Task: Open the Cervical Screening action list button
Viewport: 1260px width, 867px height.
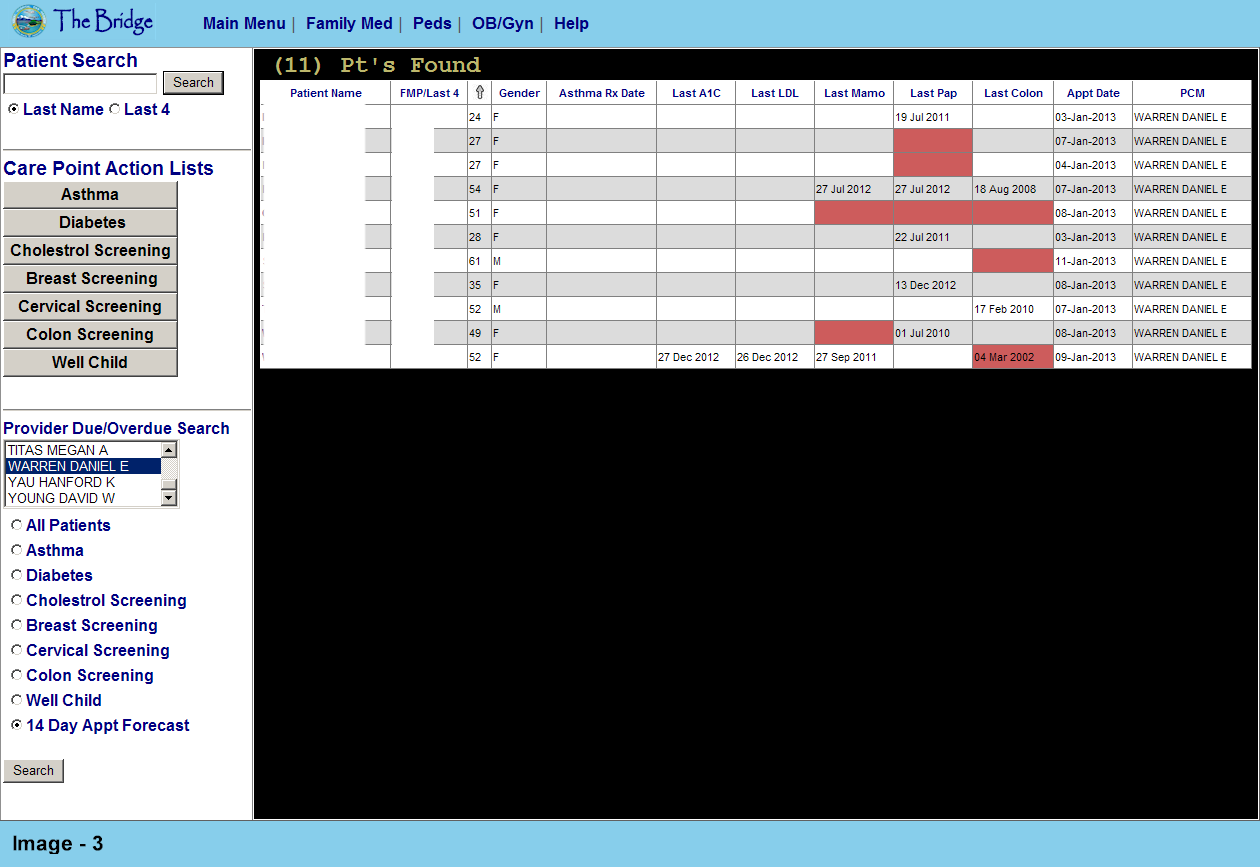Action: (x=90, y=307)
